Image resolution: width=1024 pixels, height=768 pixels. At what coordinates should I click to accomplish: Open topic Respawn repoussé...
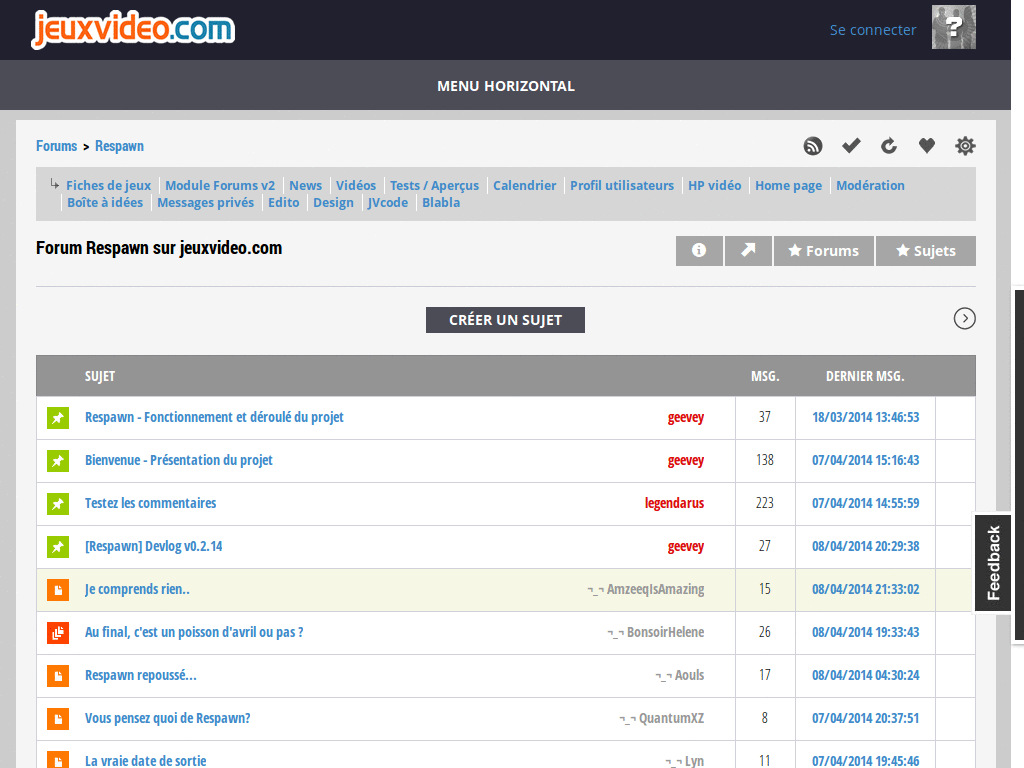[x=140, y=675]
